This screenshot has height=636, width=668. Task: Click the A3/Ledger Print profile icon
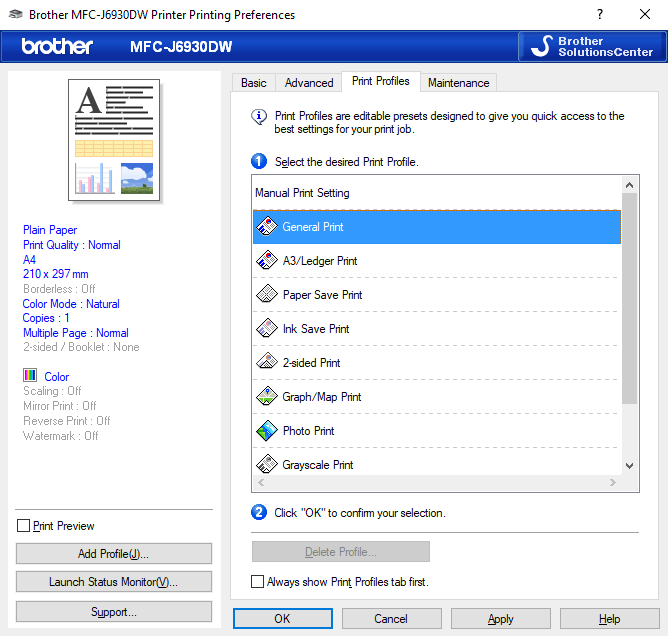[267, 260]
